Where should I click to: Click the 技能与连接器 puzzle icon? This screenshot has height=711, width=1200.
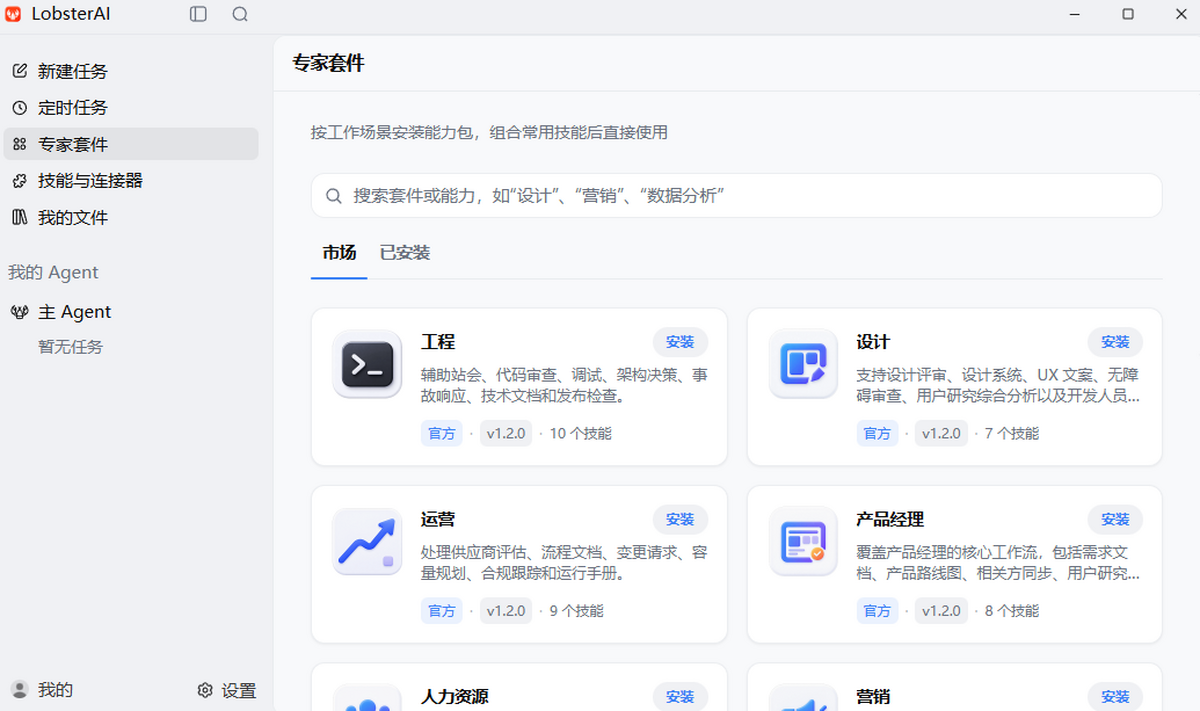pyautogui.click(x=19, y=181)
